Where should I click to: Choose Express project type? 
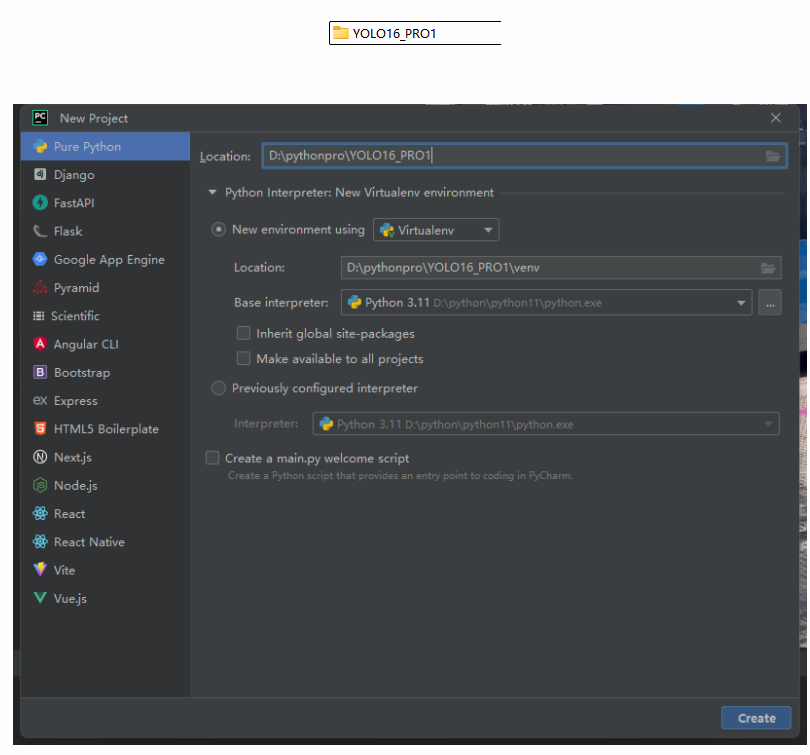point(105,400)
